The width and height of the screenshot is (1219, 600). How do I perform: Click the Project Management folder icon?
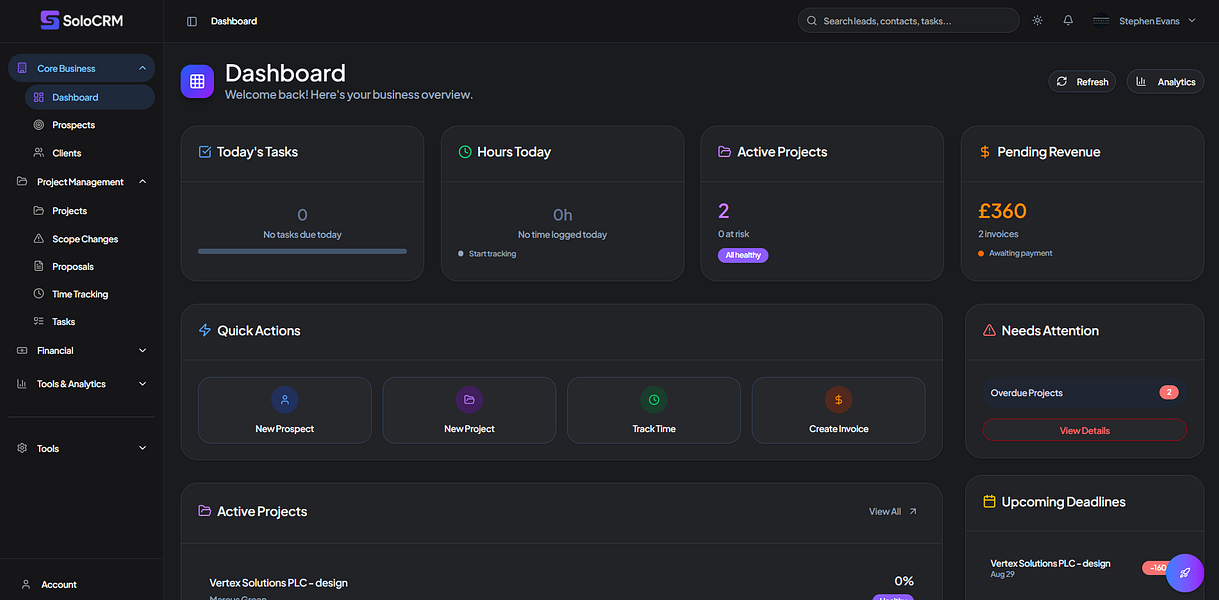pos(22,182)
